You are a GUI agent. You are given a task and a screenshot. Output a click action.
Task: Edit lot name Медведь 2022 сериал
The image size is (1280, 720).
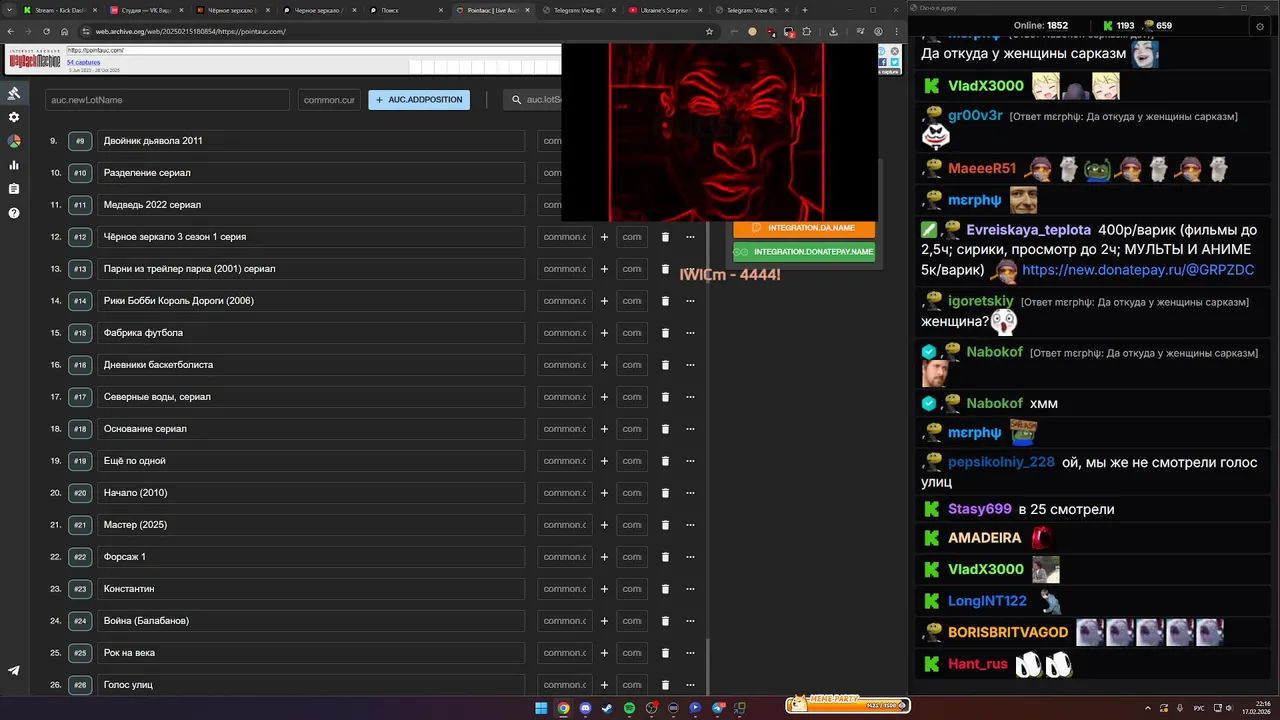point(311,205)
